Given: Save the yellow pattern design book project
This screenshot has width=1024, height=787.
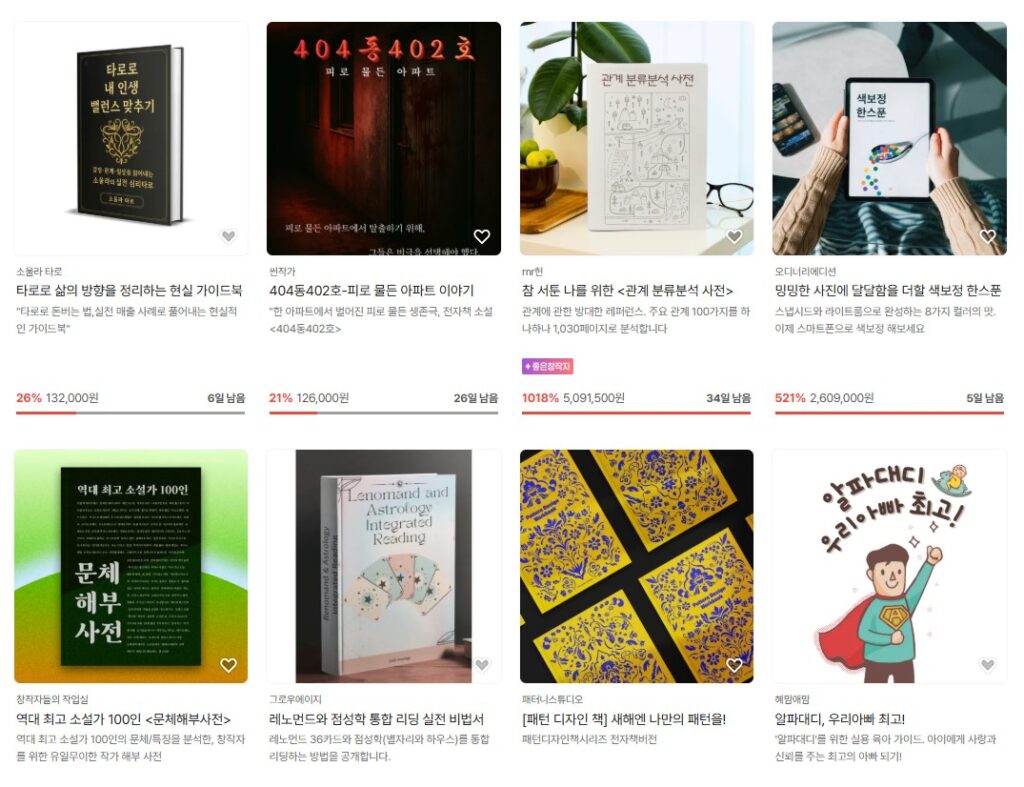Looking at the screenshot, I should (734, 665).
